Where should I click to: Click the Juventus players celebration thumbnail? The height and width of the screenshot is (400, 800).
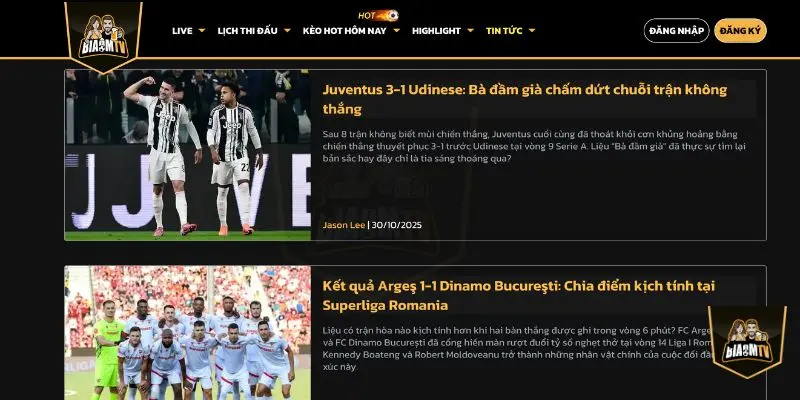point(188,155)
